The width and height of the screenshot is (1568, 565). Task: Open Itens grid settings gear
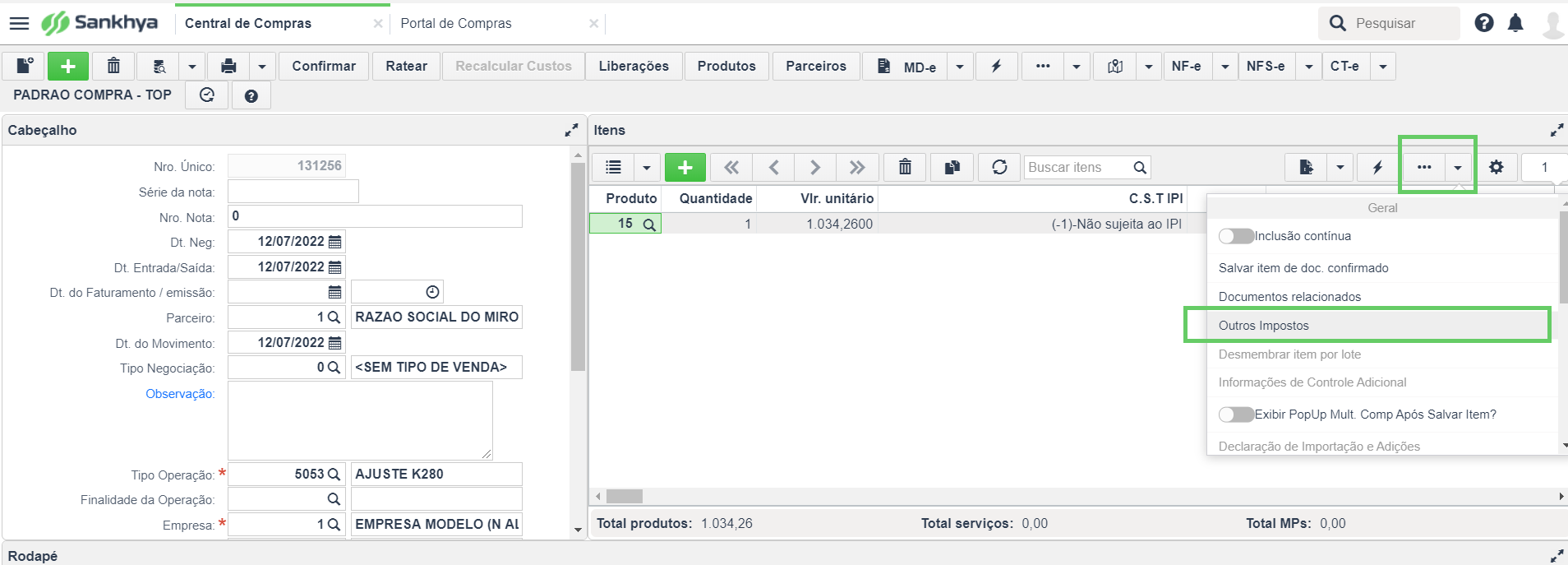pos(1496,167)
